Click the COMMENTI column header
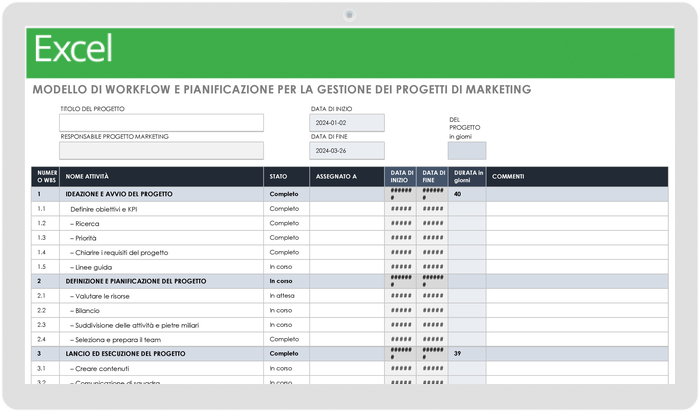Viewport: 700px width, 412px height. (x=577, y=177)
